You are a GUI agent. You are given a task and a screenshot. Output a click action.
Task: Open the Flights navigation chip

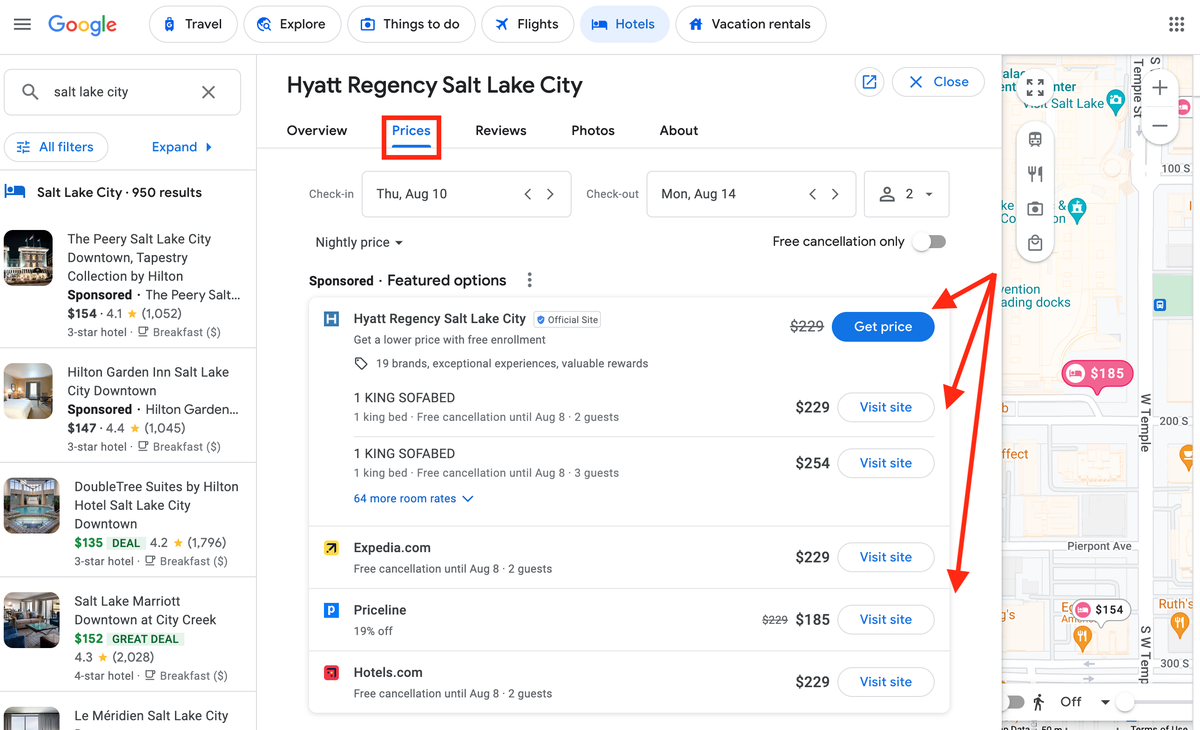(x=527, y=25)
